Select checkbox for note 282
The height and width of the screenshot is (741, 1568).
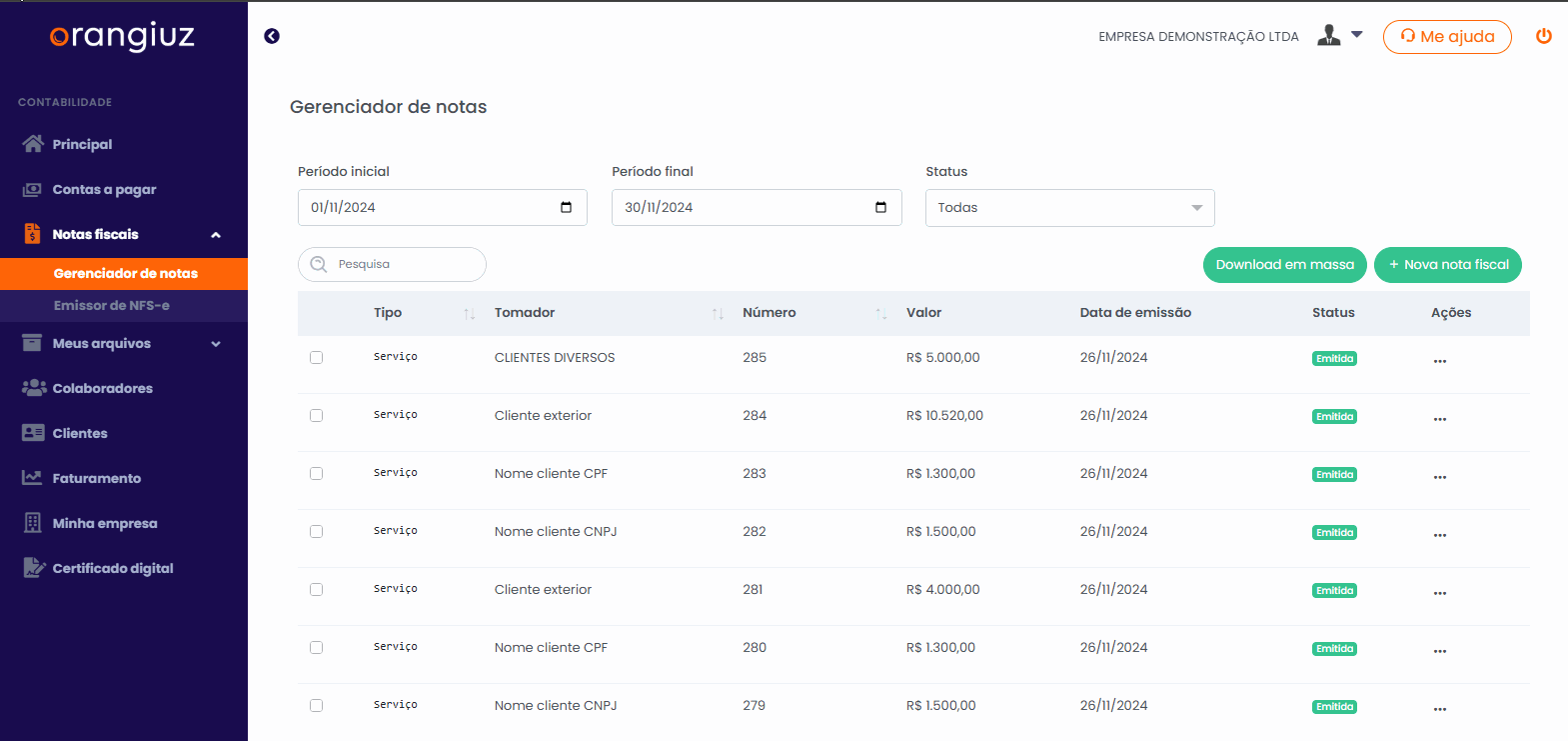(x=316, y=531)
